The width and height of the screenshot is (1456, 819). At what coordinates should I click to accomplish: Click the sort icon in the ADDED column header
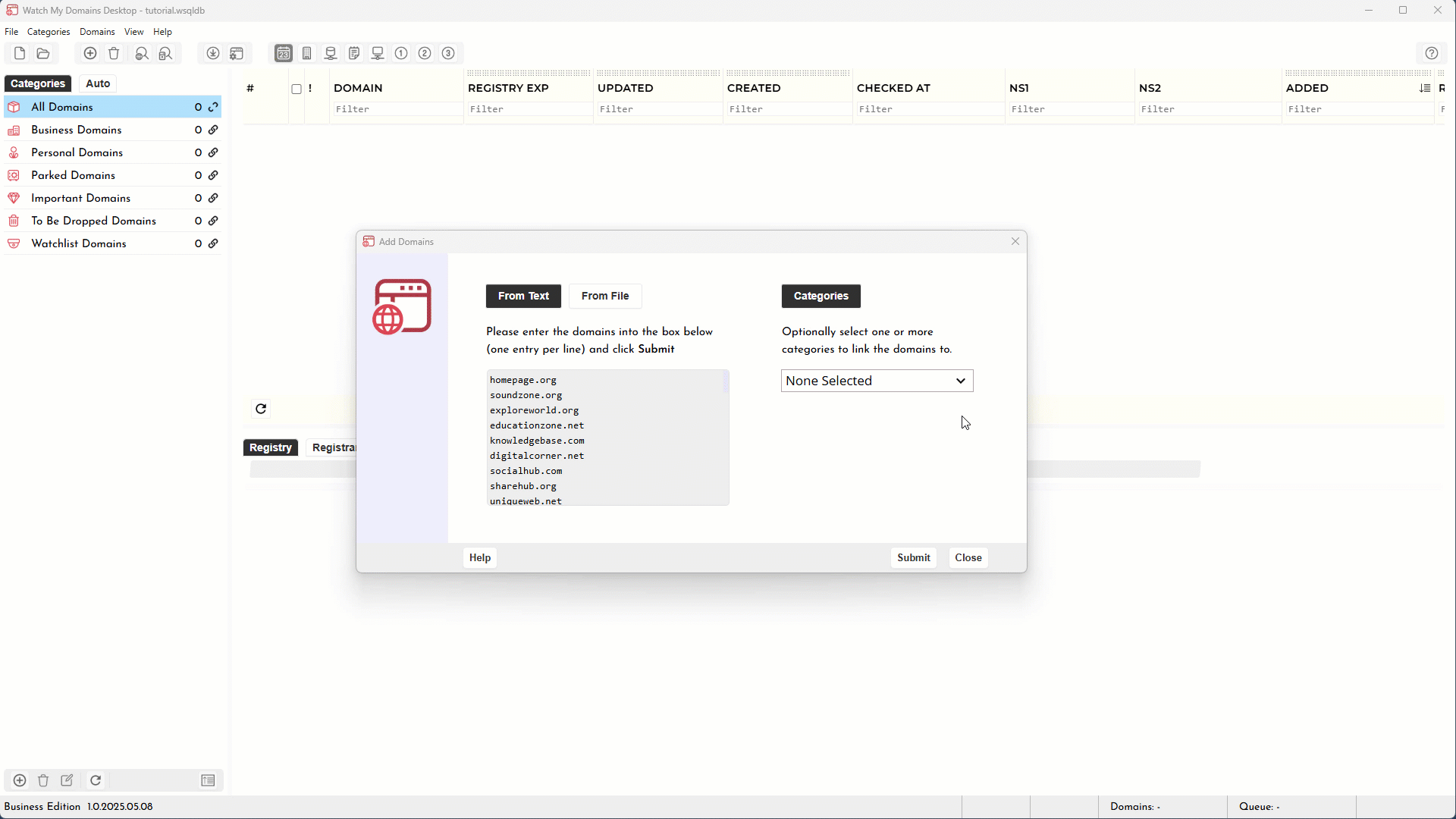1424,89
